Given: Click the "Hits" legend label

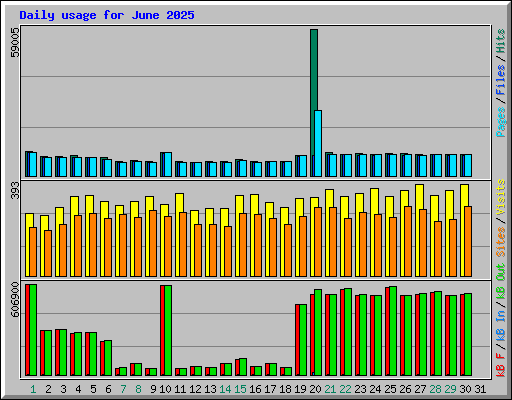Looking at the screenshot, I should [x=501, y=41].
